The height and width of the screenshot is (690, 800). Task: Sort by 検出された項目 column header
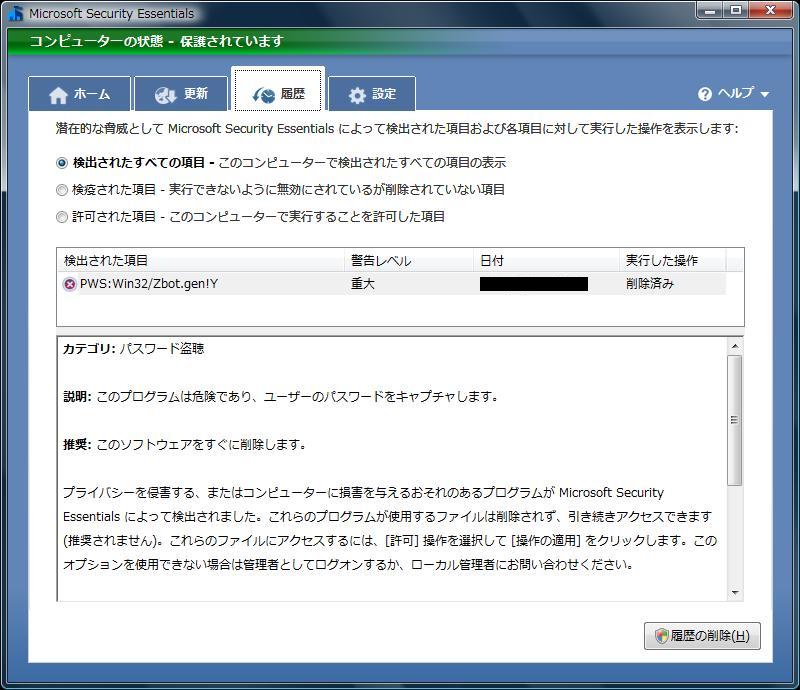201,260
